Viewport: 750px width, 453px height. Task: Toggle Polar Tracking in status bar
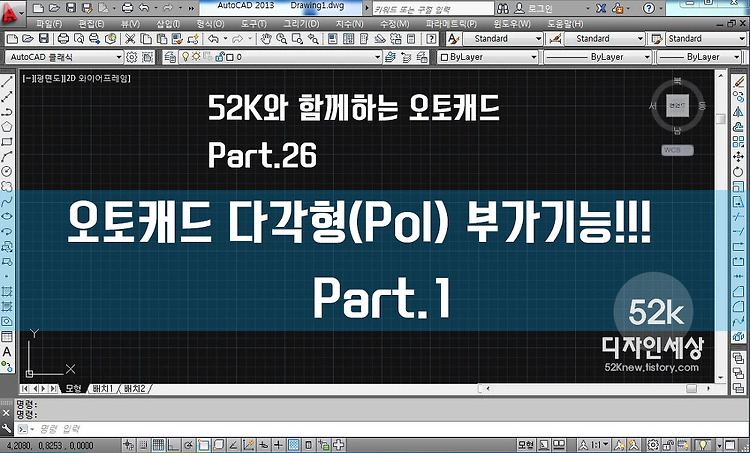pyautogui.click(x=188, y=445)
